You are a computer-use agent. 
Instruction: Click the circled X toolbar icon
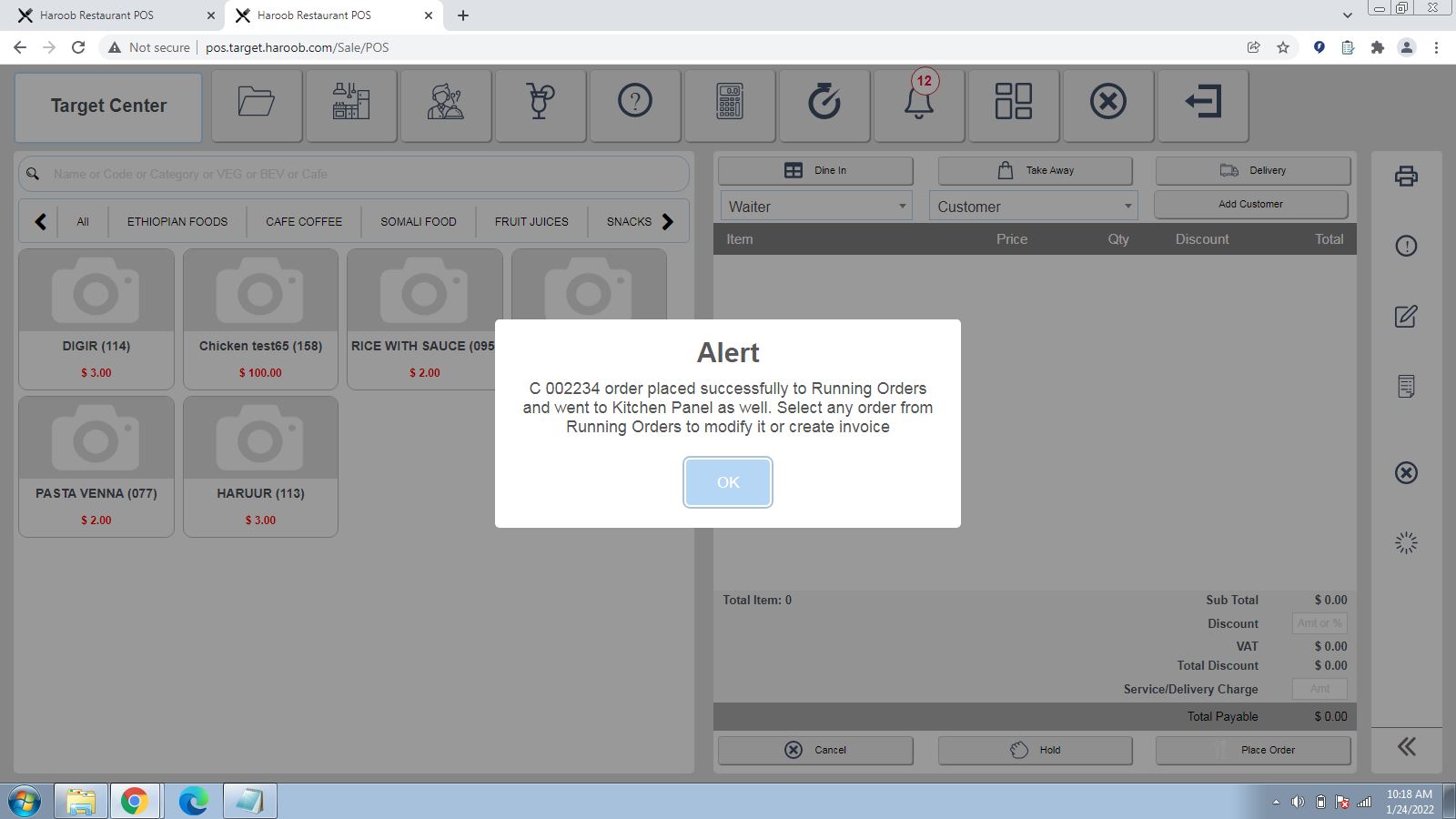click(x=1108, y=106)
